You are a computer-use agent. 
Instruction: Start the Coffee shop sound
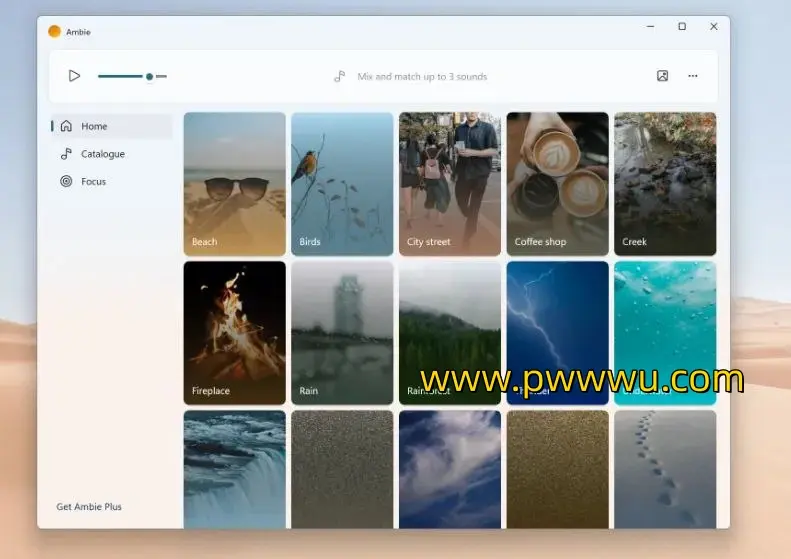pos(557,183)
